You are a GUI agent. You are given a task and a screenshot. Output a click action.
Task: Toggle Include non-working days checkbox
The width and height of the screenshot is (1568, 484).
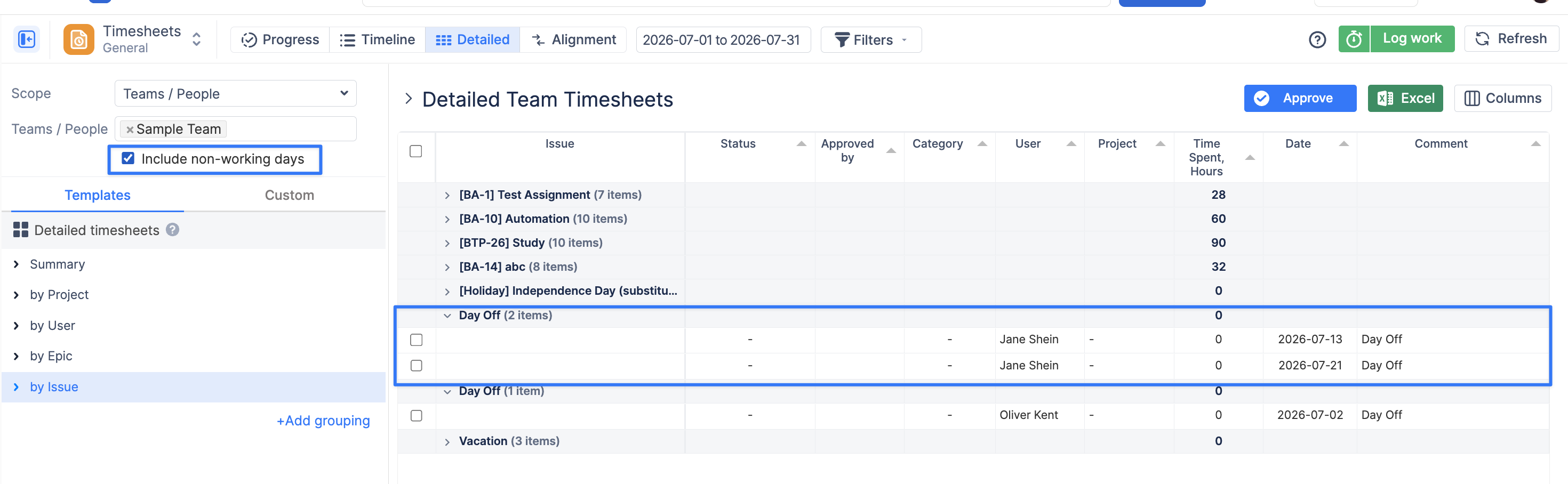(x=128, y=158)
